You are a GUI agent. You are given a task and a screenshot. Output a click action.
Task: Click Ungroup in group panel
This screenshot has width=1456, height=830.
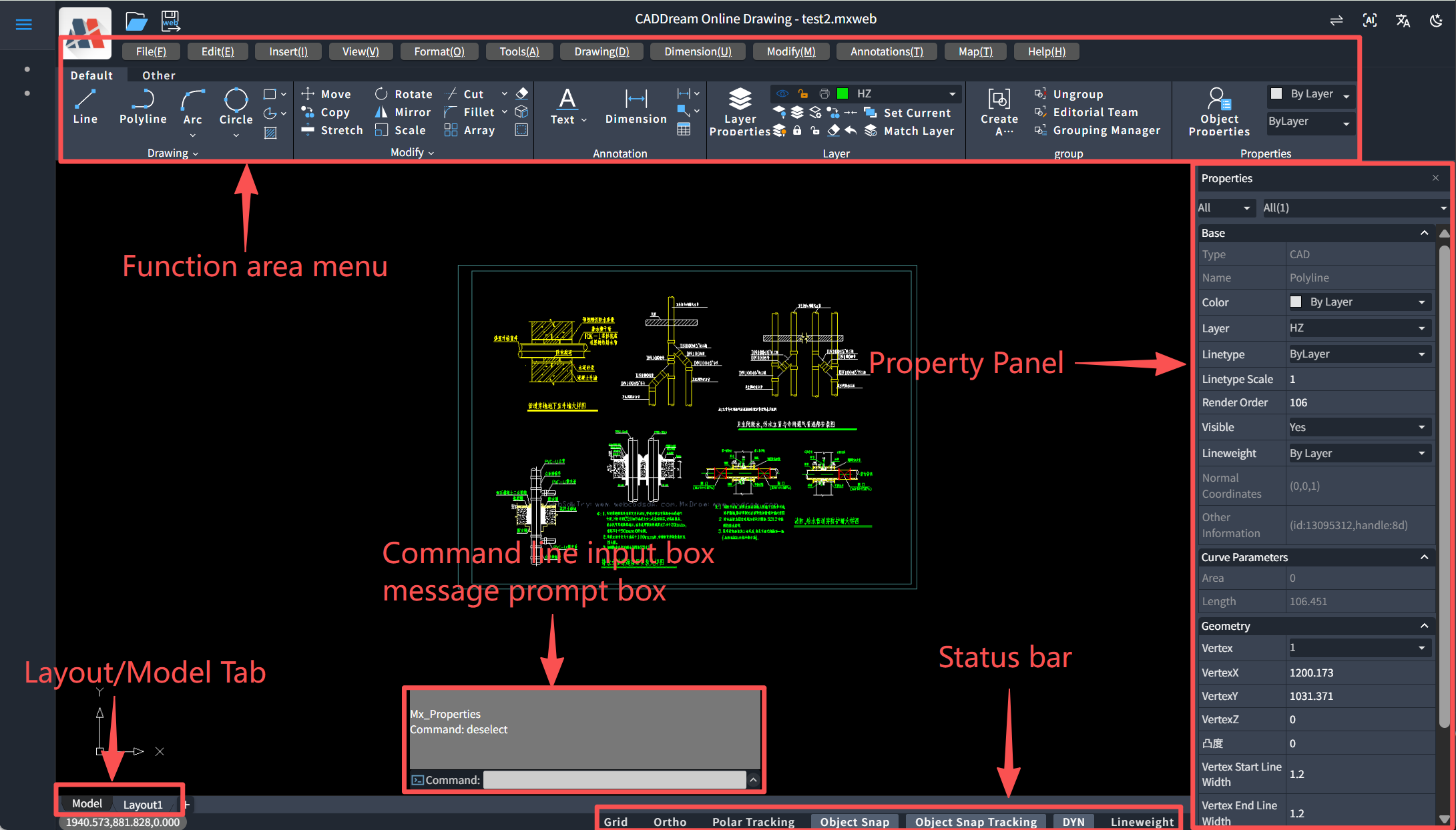1069,94
